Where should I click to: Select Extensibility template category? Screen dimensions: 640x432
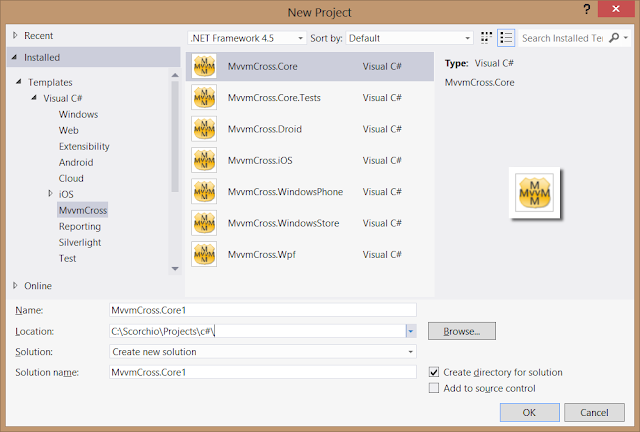click(84, 146)
